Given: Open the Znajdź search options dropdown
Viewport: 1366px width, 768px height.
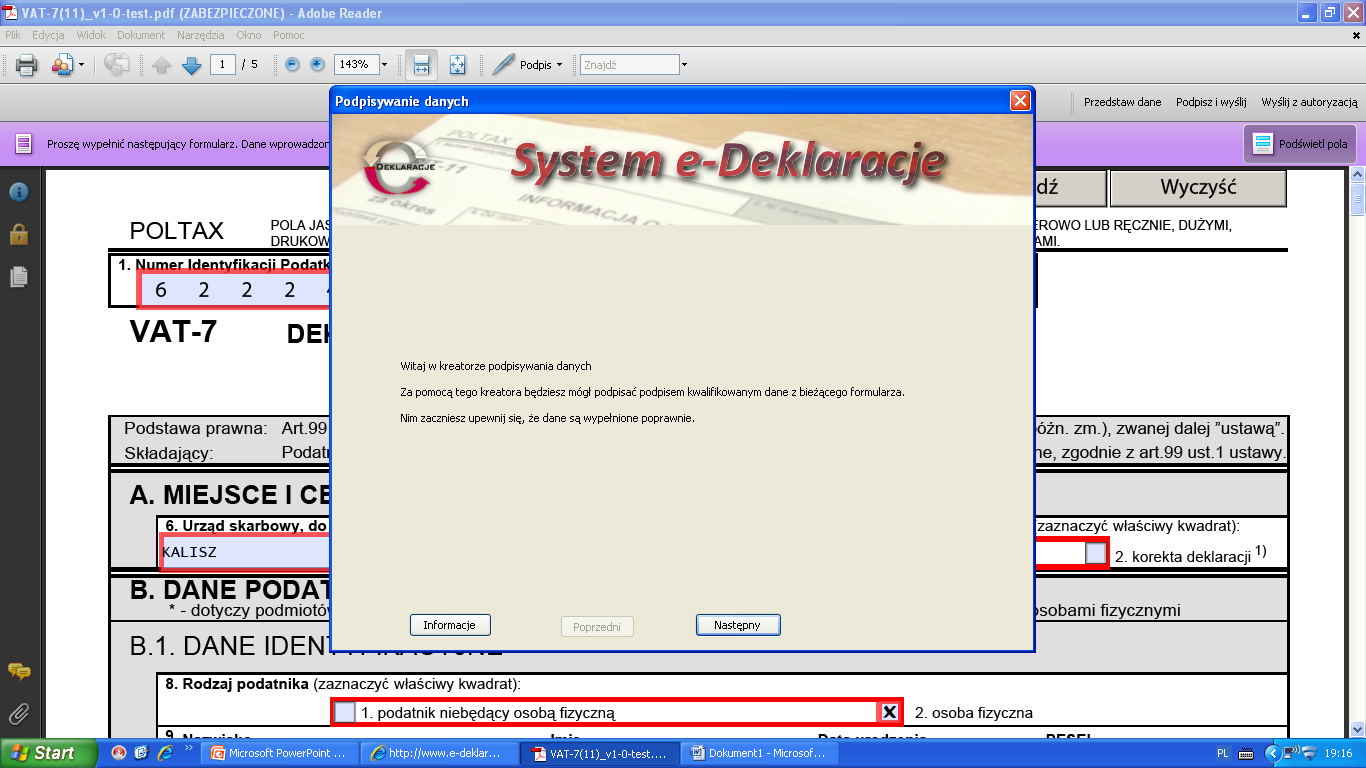Looking at the screenshot, I should pyautogui.click(x=685, y=65).
